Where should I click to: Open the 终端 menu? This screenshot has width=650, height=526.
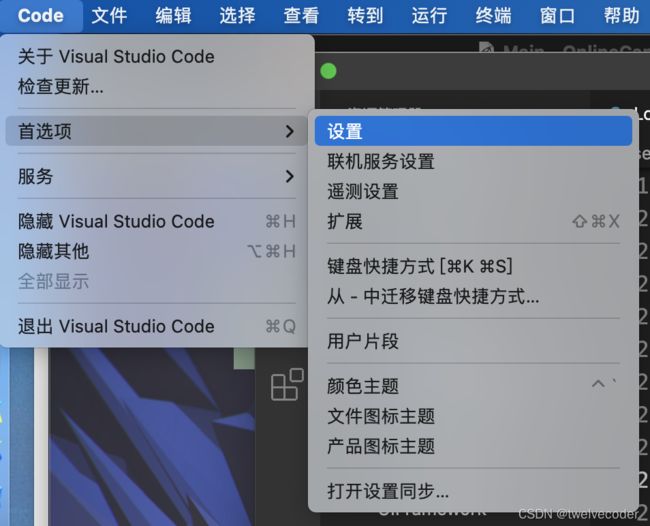(x=493, y=16)
